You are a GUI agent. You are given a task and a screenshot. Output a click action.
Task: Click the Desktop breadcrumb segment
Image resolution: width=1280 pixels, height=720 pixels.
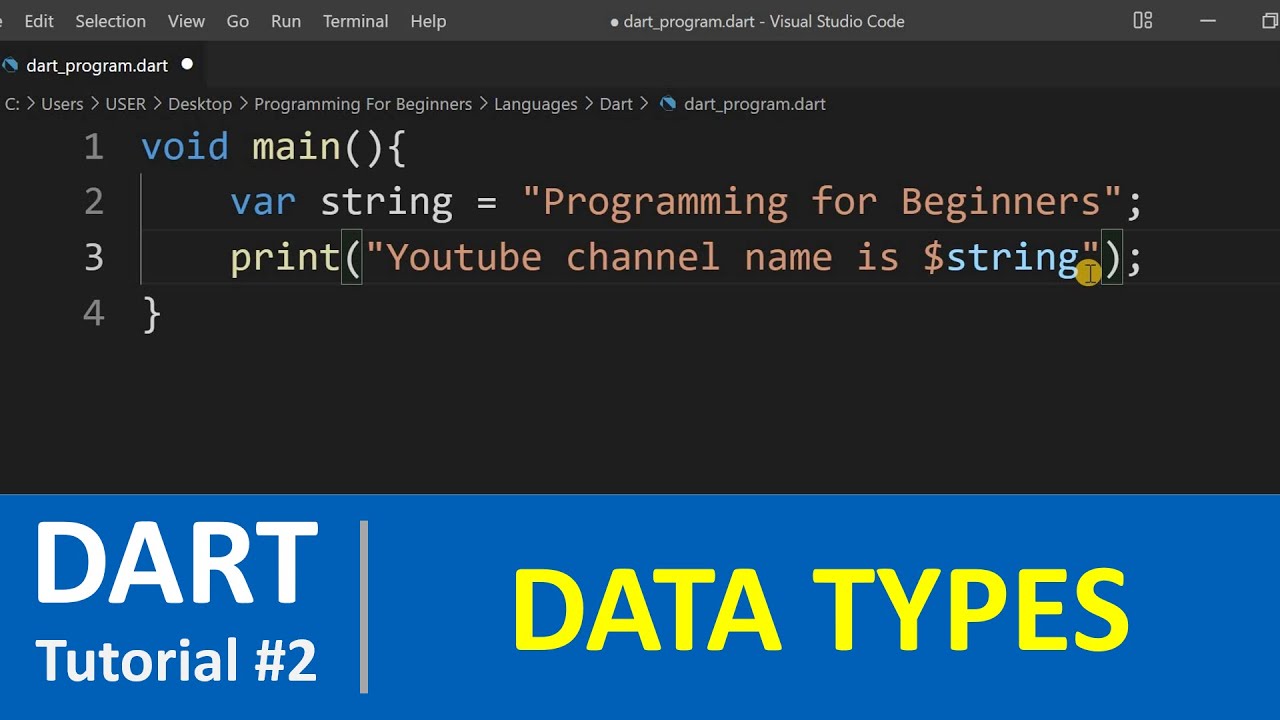[200, 104]
